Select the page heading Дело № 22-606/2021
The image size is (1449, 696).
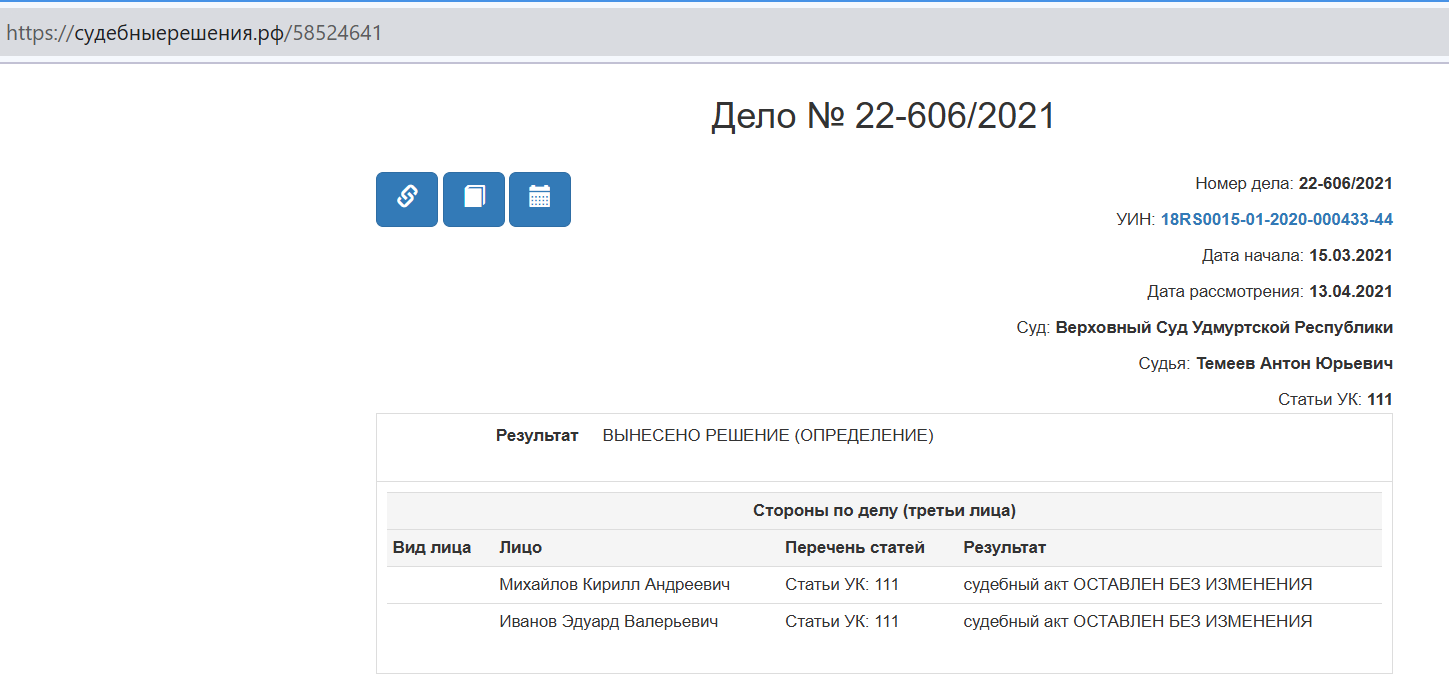(x=883, y=117)
